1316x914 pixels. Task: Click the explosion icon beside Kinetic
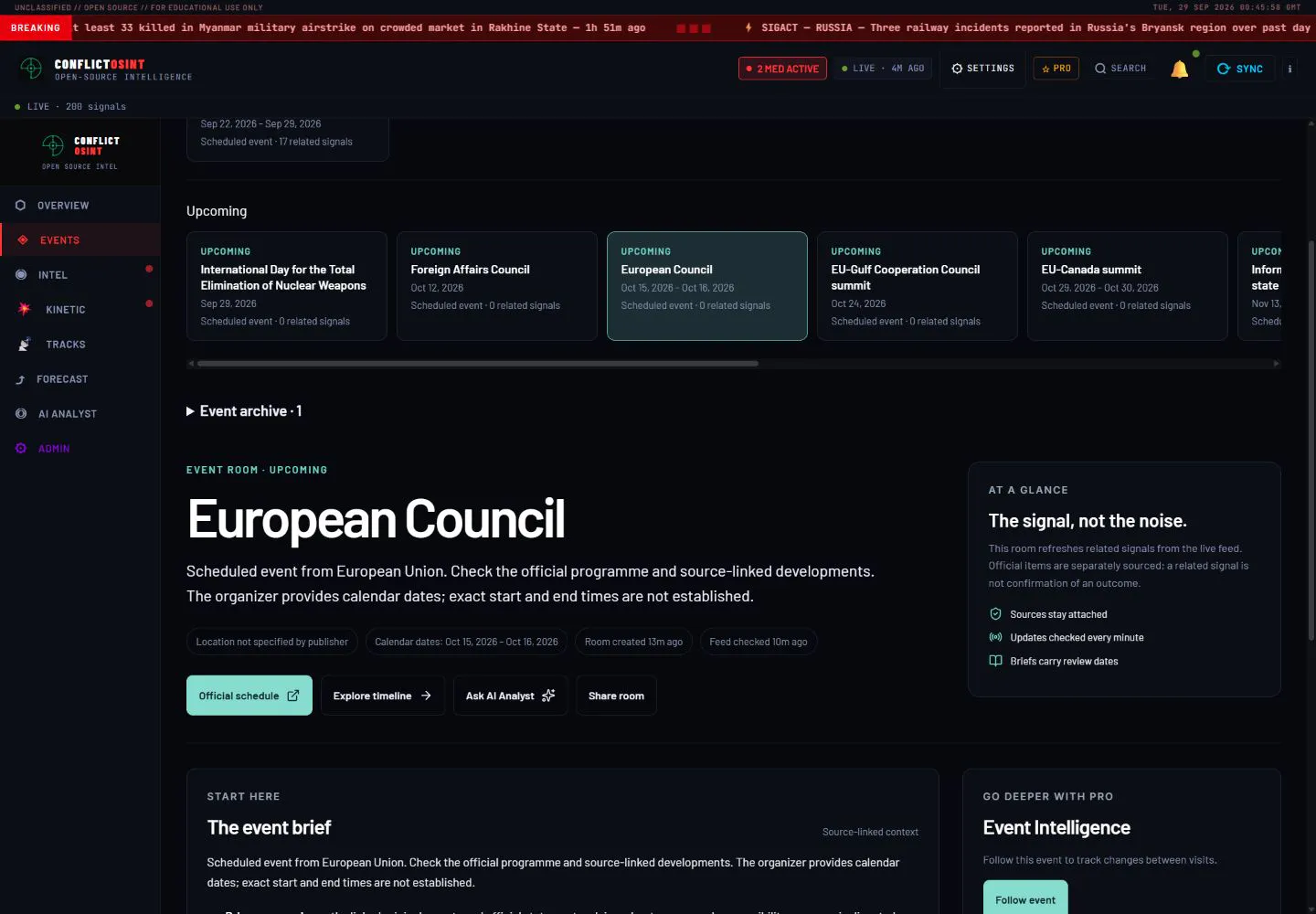(24, 309)
